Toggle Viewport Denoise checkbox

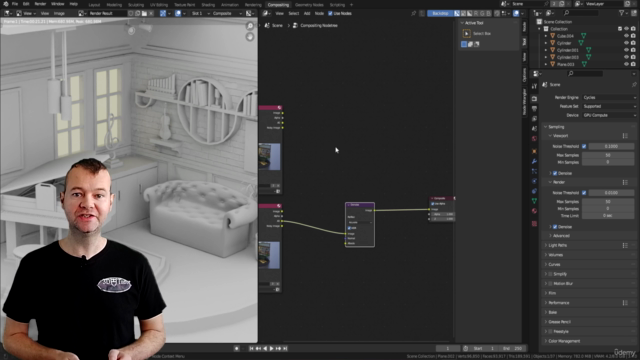[555, 173]
